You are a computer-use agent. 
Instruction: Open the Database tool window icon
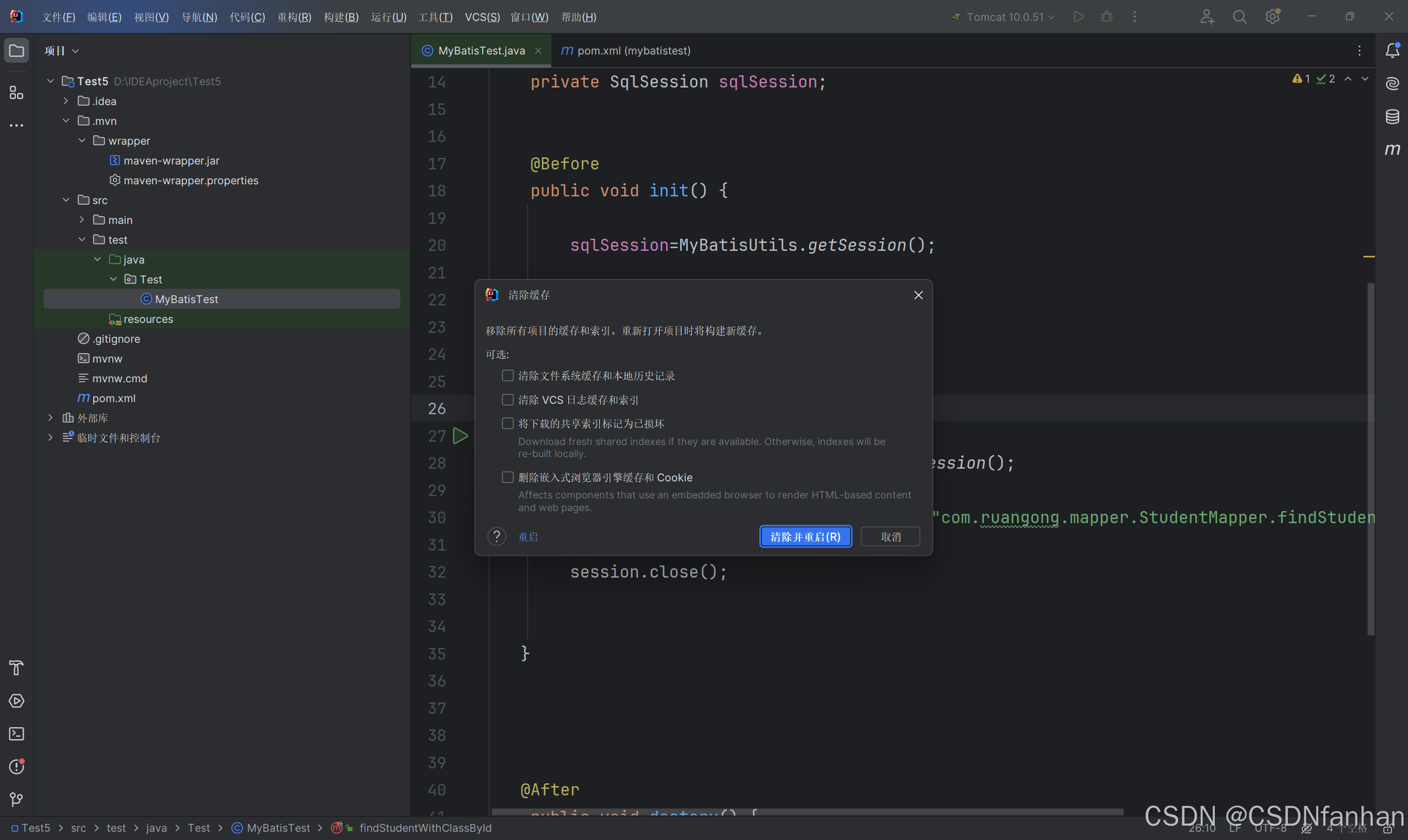[1391, 117]
